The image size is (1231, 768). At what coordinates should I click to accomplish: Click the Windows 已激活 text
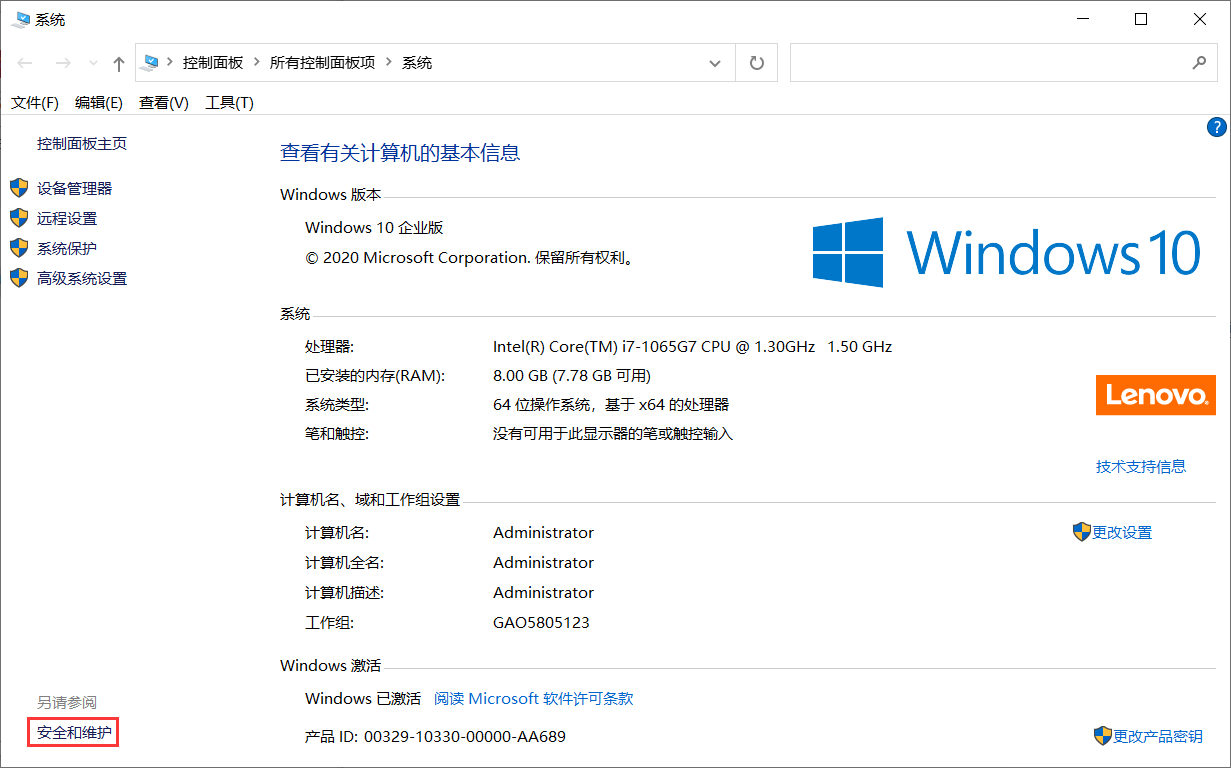click(x=363, y=698)
